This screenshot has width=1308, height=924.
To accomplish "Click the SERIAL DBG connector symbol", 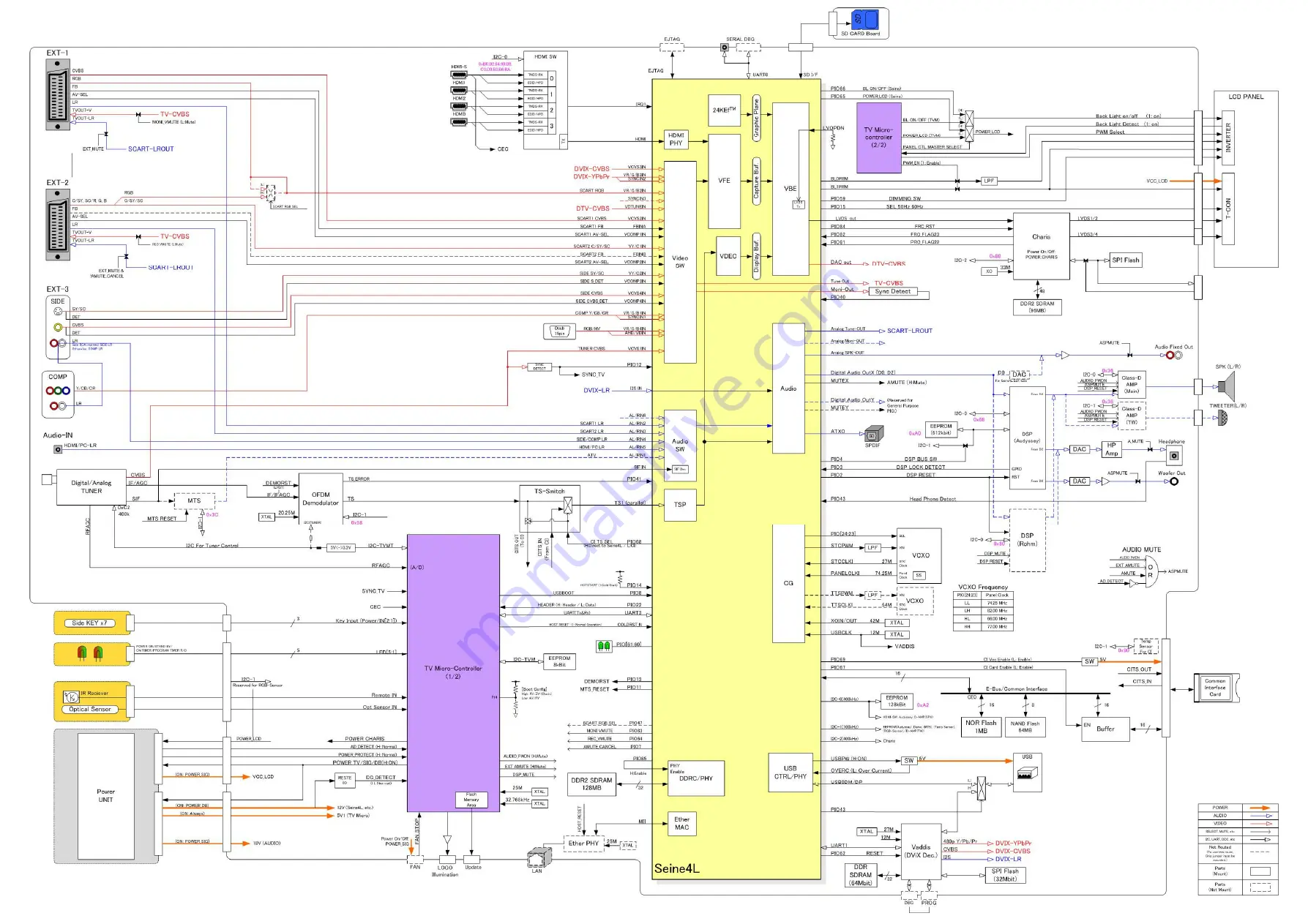I will click(x=747, y=48).
